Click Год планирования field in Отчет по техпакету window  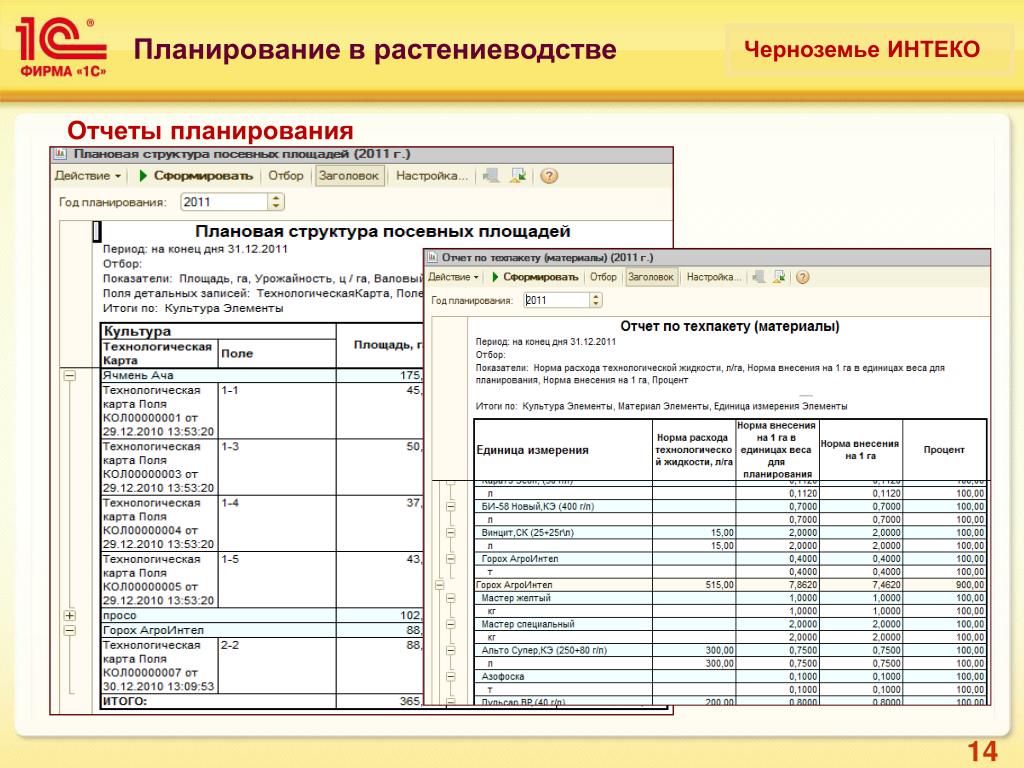[x=556, y=300]
